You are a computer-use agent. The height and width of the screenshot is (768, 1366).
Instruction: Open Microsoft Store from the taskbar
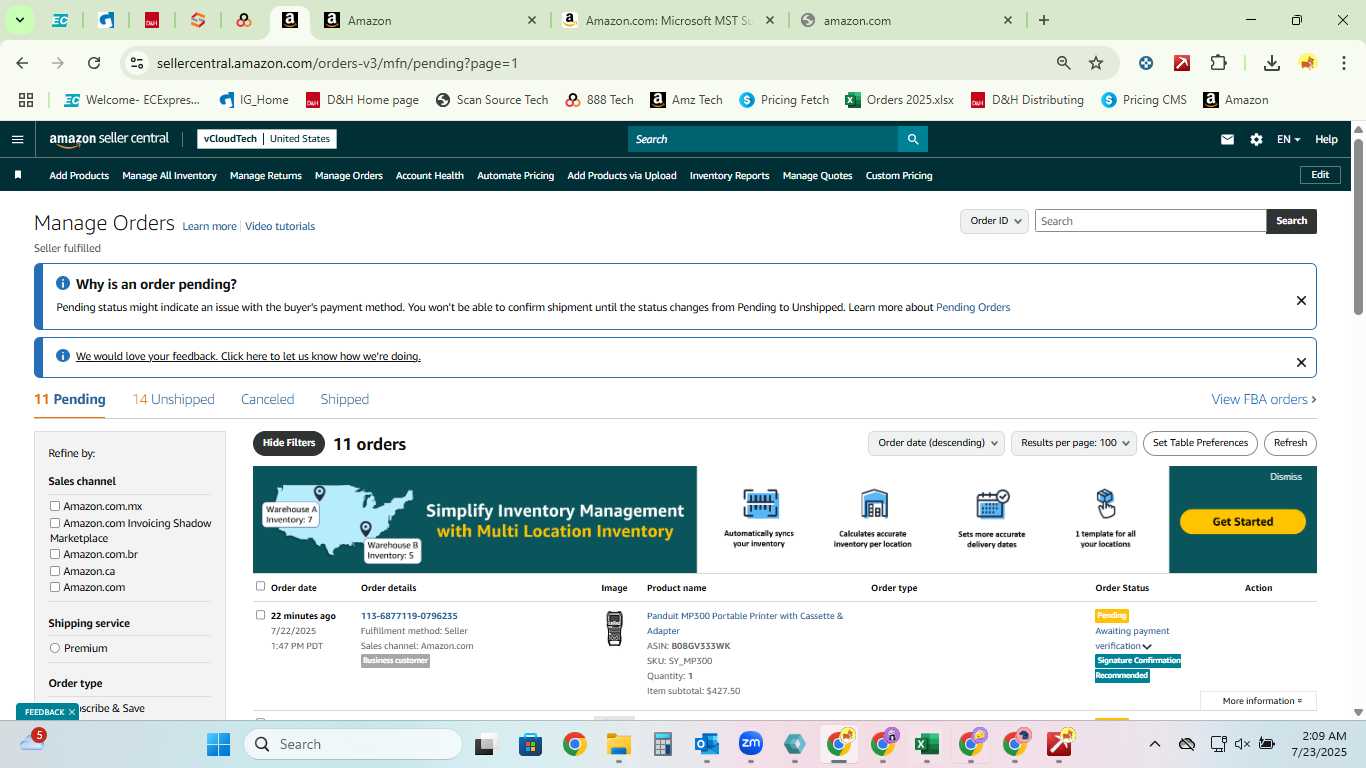[x=530, y=744]
